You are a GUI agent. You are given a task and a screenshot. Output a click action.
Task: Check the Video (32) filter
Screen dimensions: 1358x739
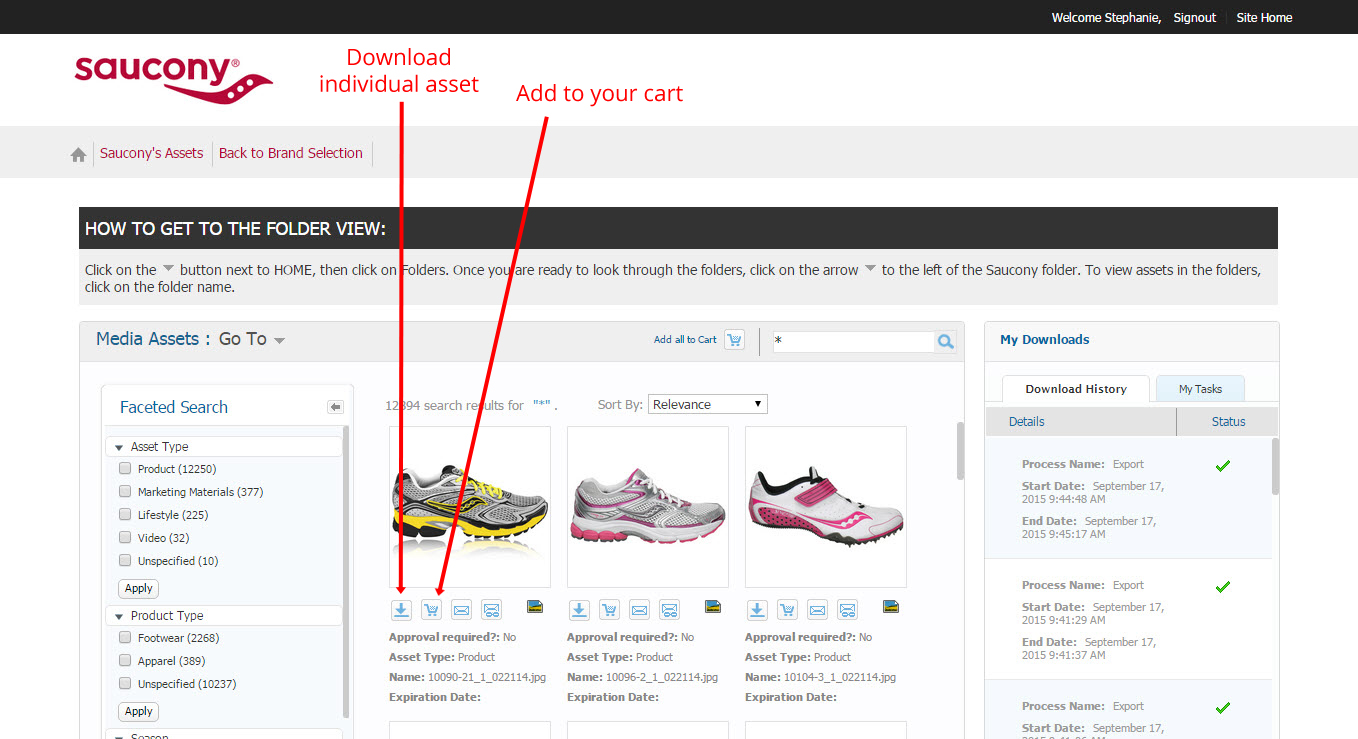[125, 537]
